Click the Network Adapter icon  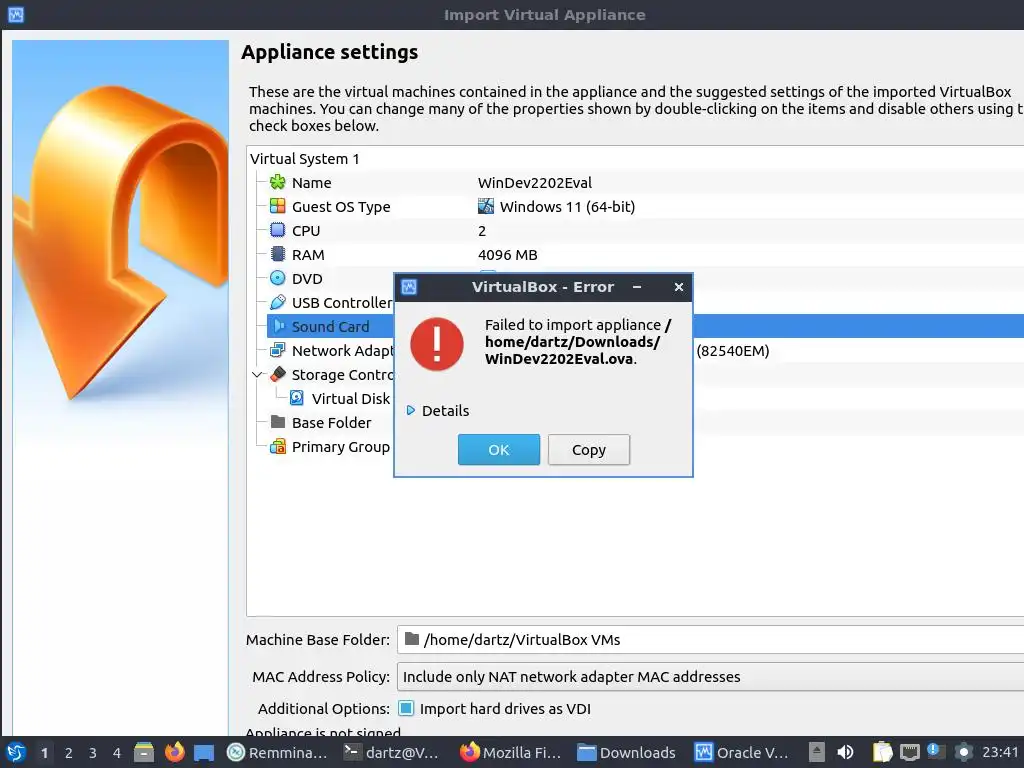[x=278, y=350]
